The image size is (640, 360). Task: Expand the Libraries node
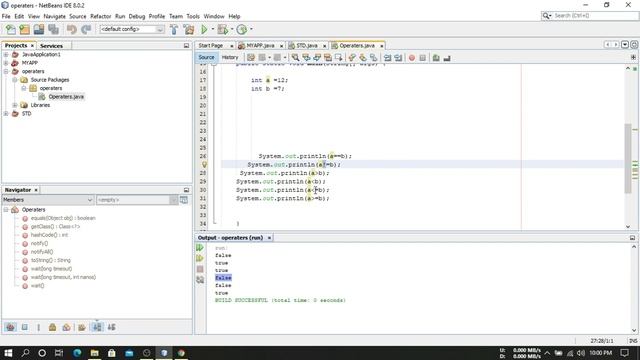(x=15, y=105)
